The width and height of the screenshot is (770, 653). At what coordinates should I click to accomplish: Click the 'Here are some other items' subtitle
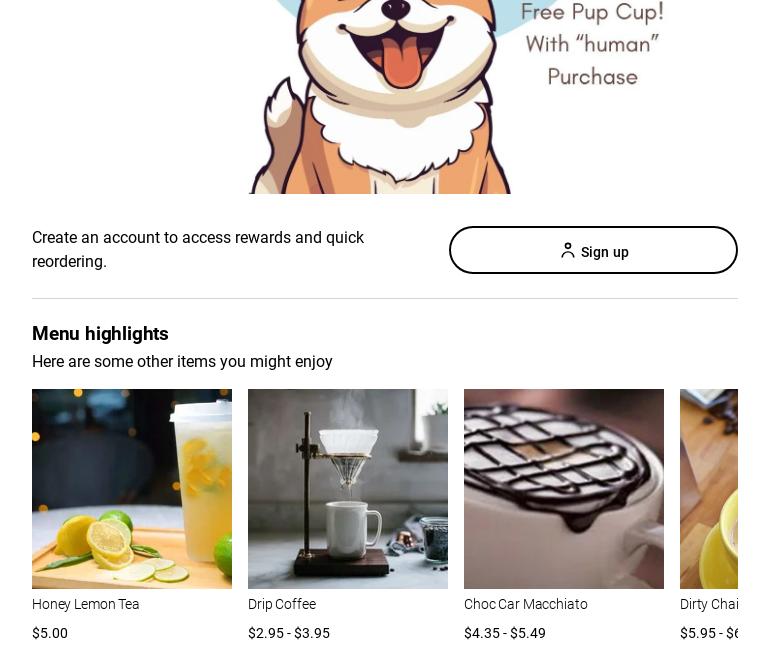[x=182, y=362]
